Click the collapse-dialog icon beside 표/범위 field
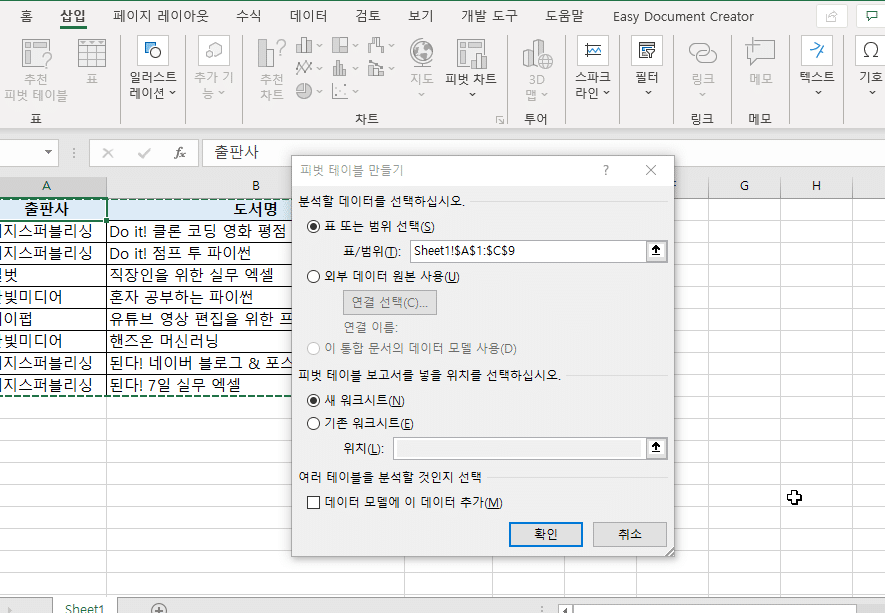 click(x=656, y=252)
